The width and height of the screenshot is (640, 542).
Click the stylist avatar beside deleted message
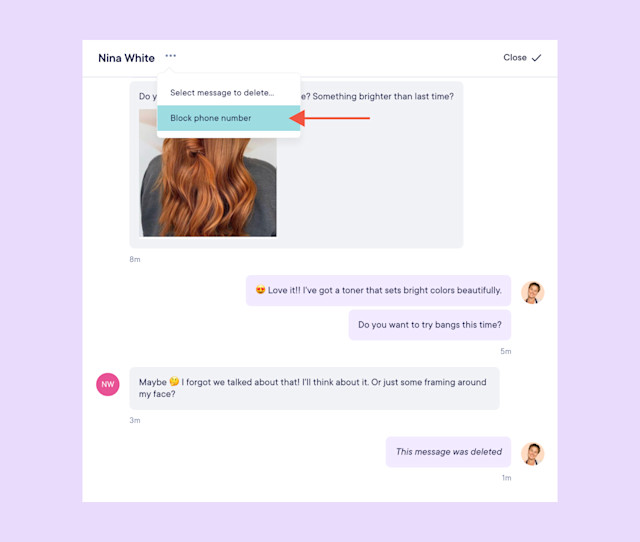[x=533, y=454]
